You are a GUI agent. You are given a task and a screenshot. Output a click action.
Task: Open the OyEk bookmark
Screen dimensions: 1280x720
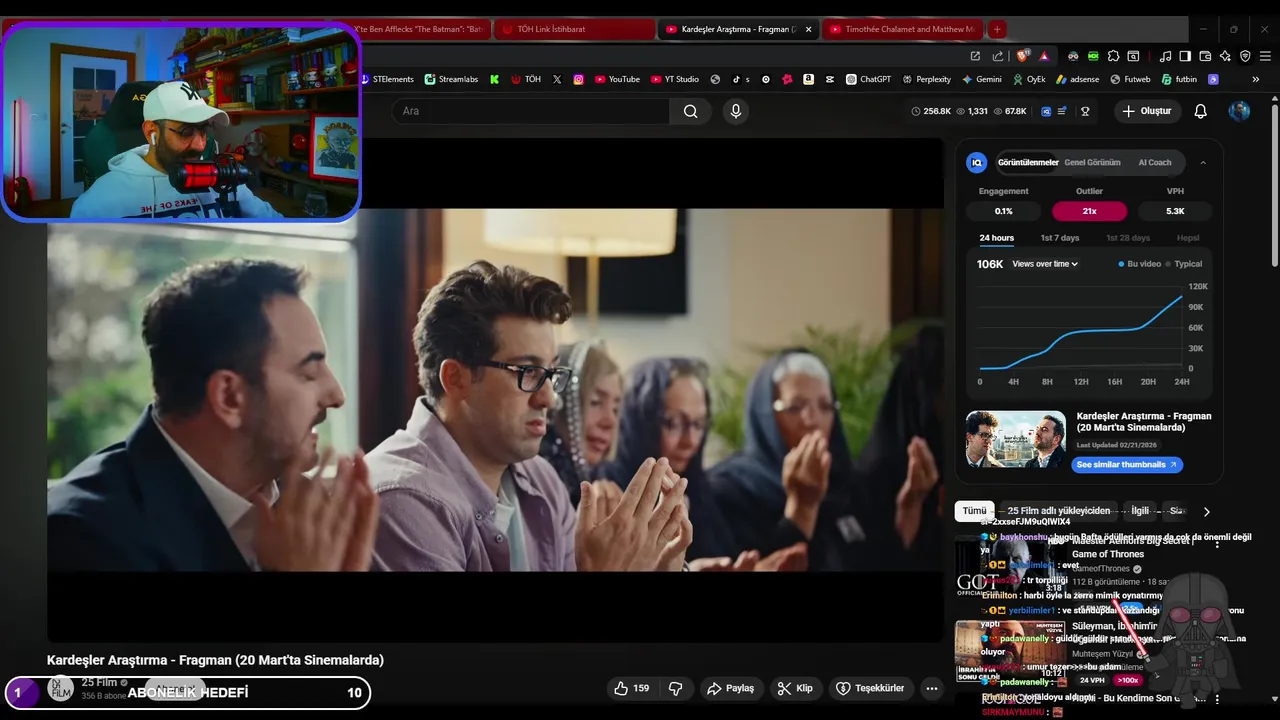pos(1028,79)
